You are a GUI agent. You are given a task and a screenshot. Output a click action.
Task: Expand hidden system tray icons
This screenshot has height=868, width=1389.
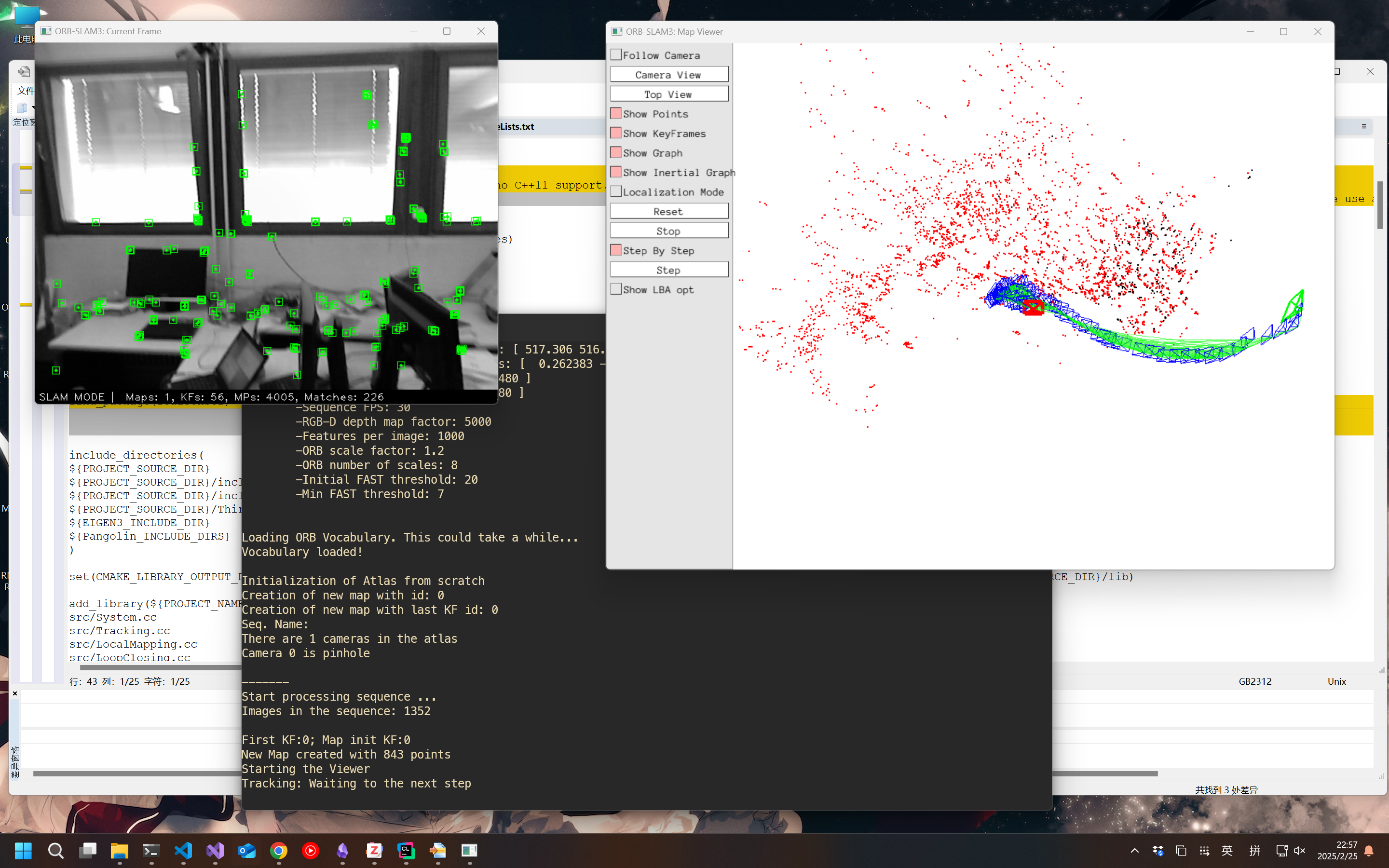coord(1134,850)
